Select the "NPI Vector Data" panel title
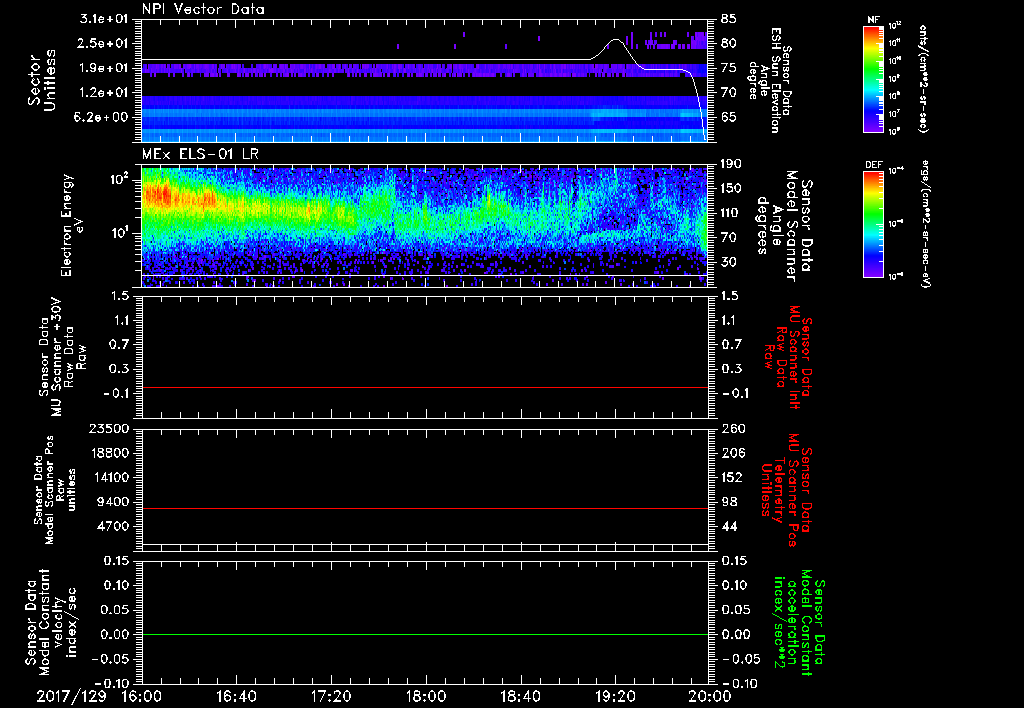1024x708 pixels. (203, 9)
